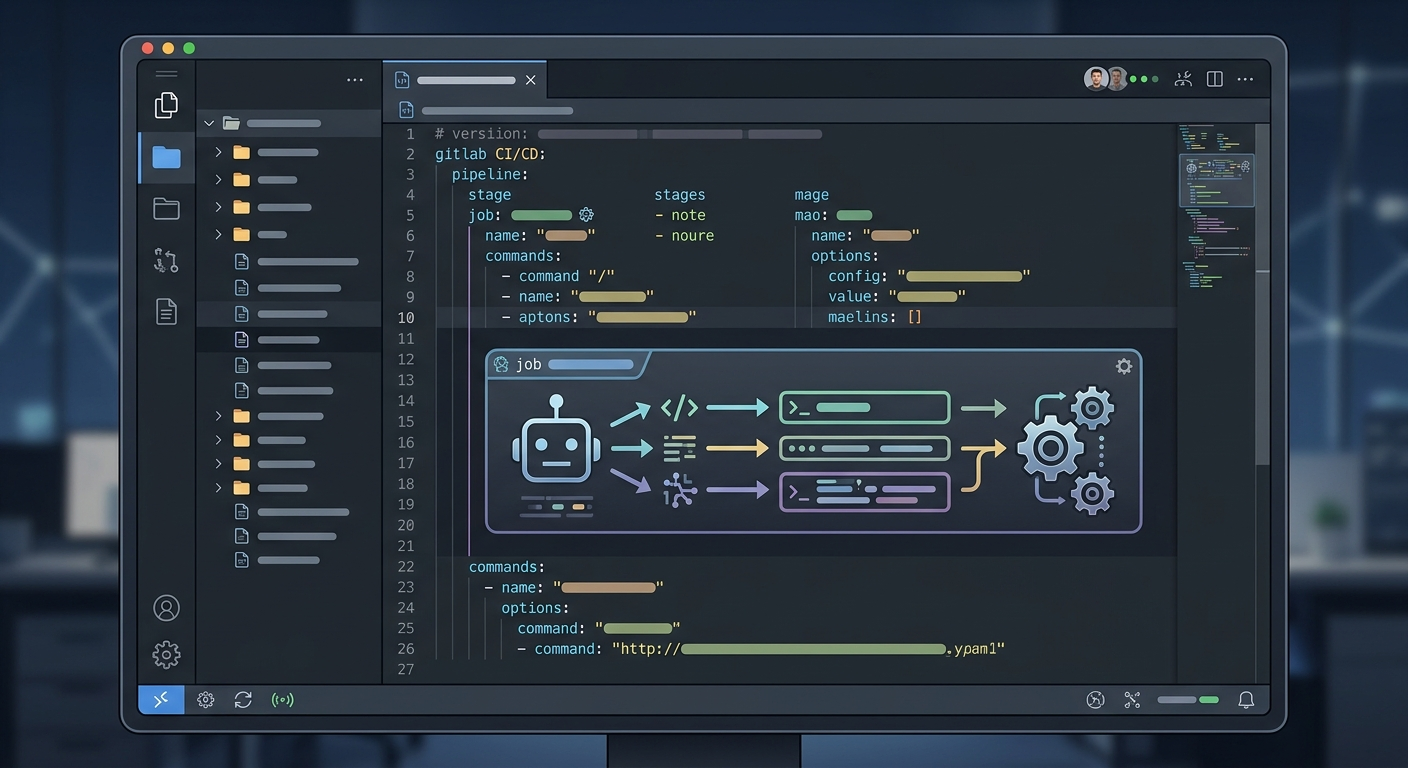The width and height of the screenshot is (1408, 768).
Task: Click the "maelins: []" text
Action: 875,317
